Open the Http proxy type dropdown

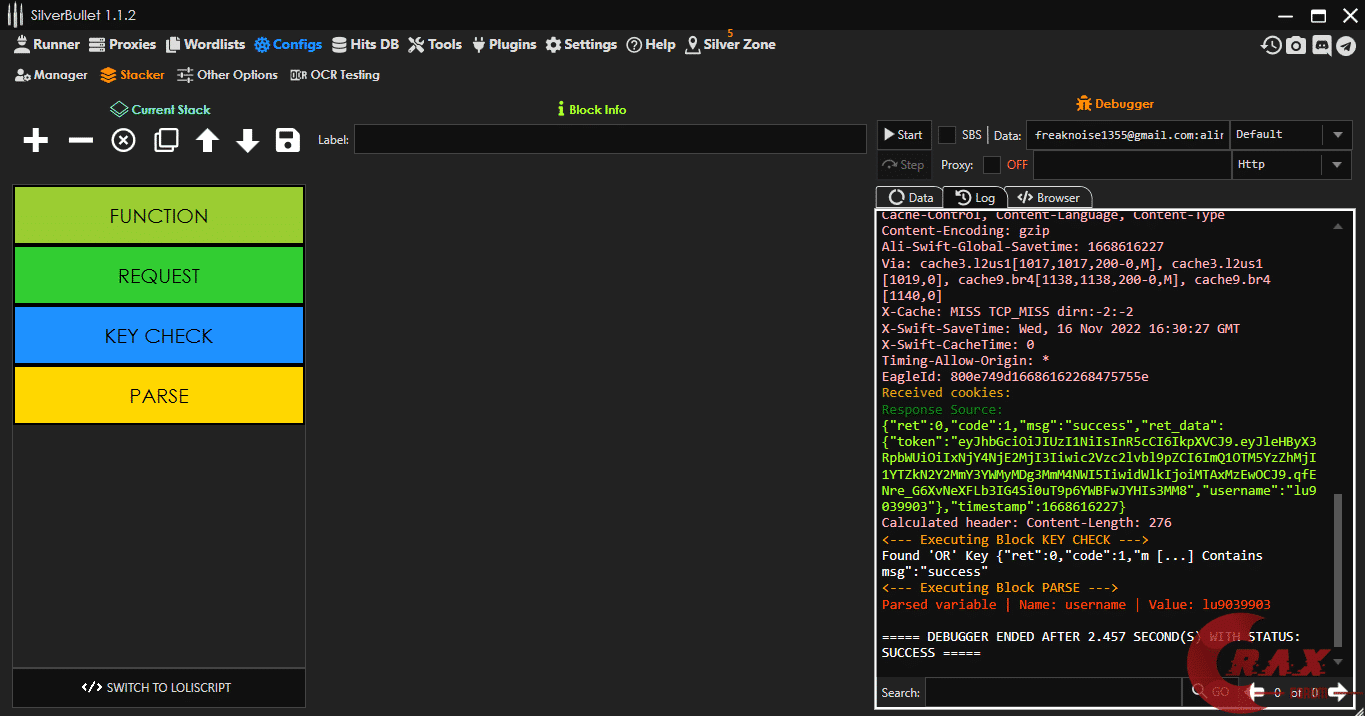tap(1337, 165)
